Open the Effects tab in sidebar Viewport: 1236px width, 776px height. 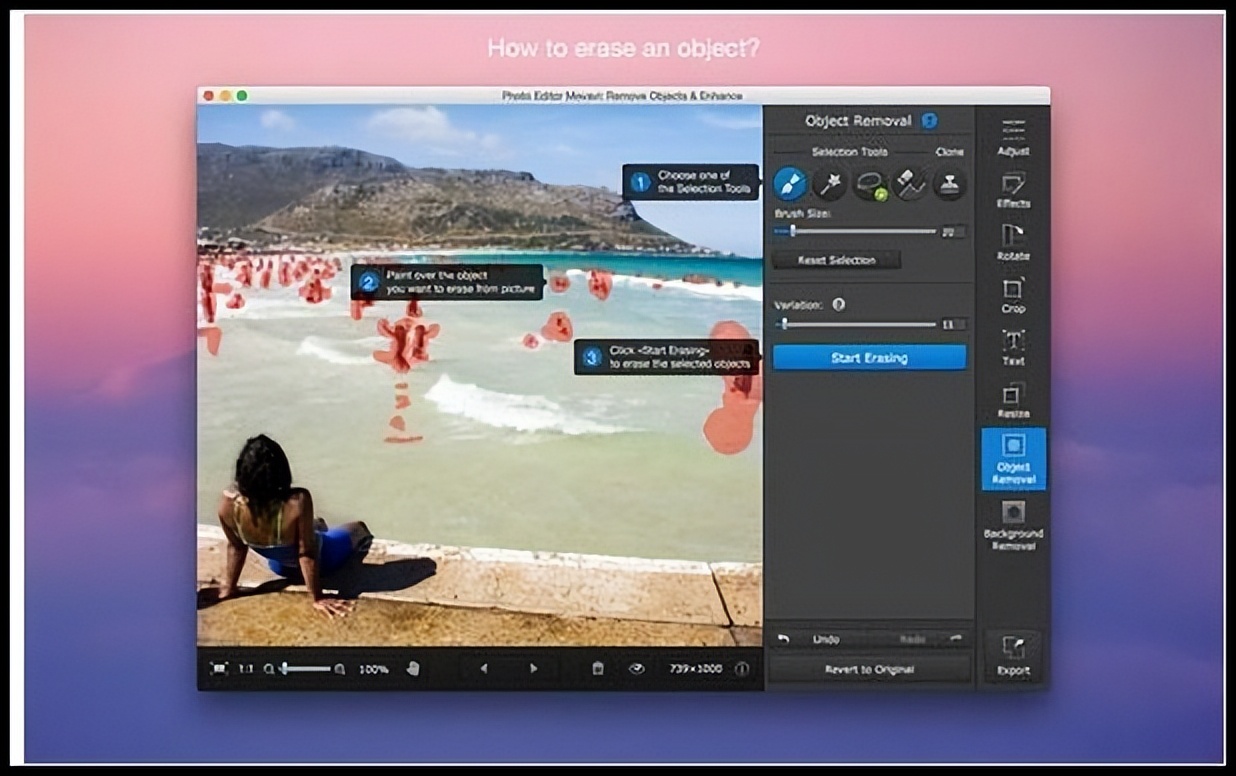tap(1013, 189)
